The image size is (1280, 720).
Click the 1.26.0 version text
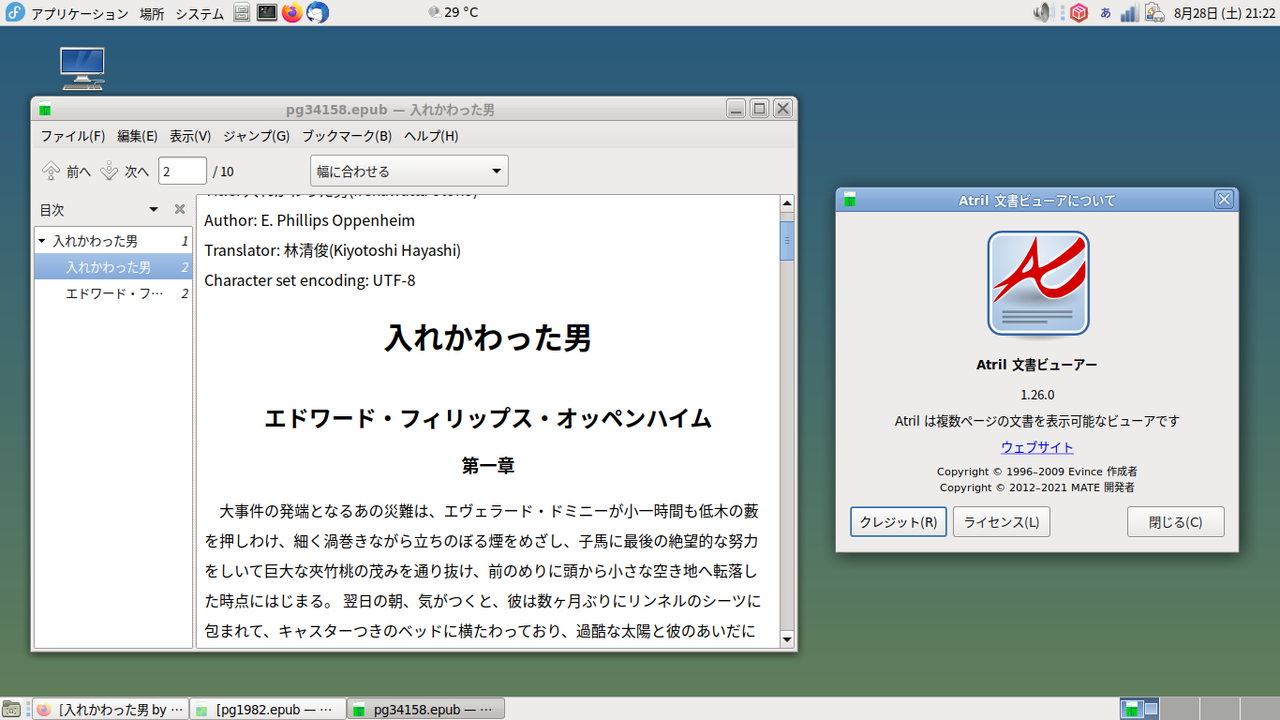[1037, 394]
